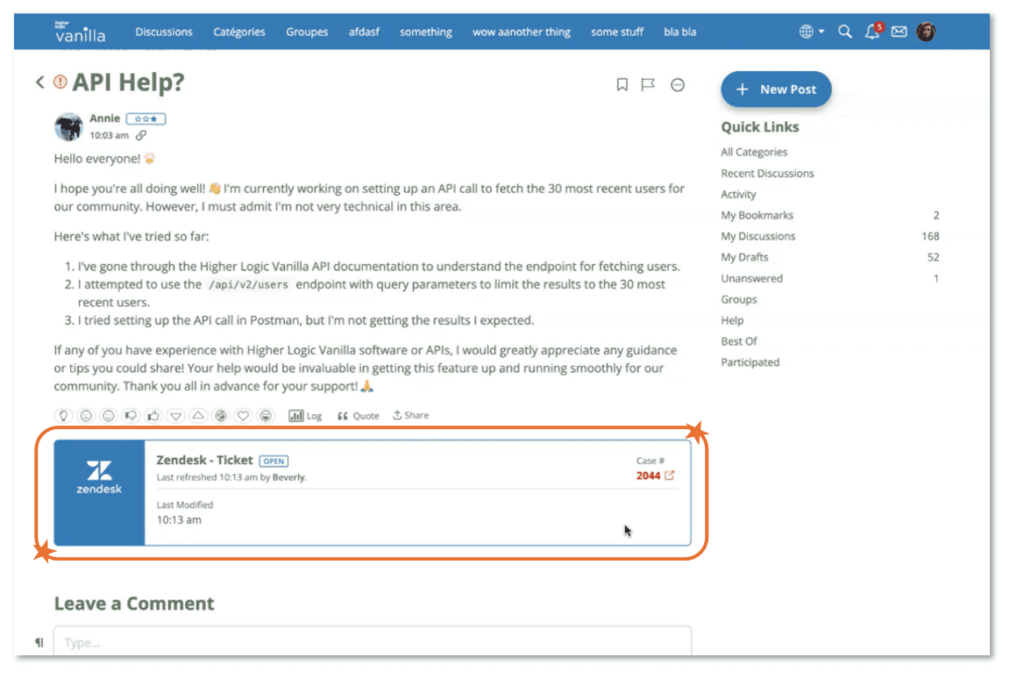Copy the permalink icon next to 10:03 am
This screenshot has height=686, width=1024.
141,135
